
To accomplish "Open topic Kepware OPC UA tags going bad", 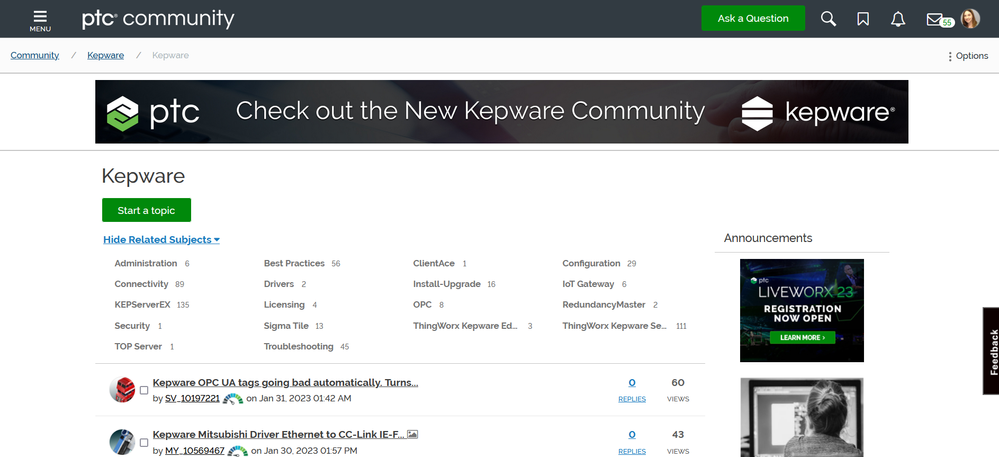I will 285,382.
